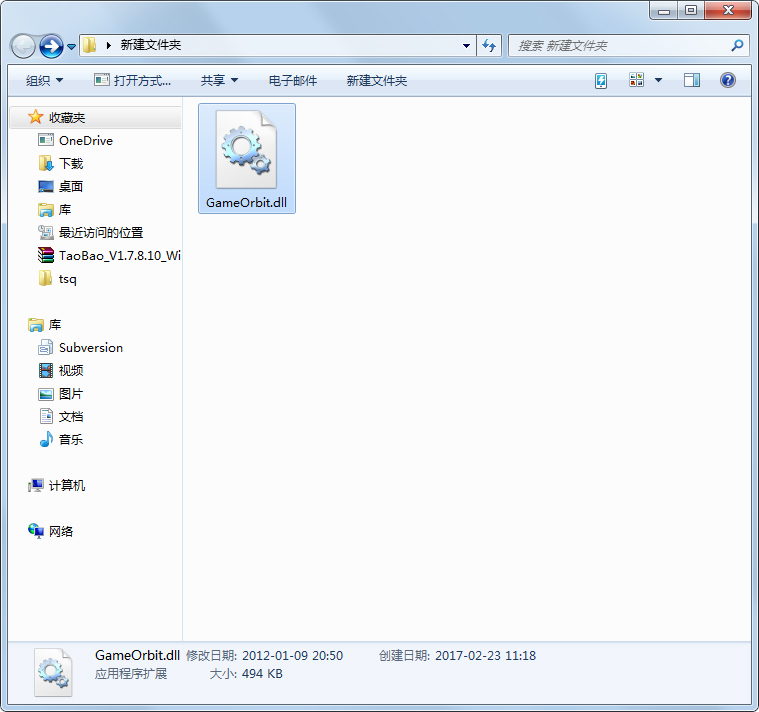This screenshot has height=712, width=759.
Task: Create folder via 新建文件夹 button
Action: pos(377,80)
